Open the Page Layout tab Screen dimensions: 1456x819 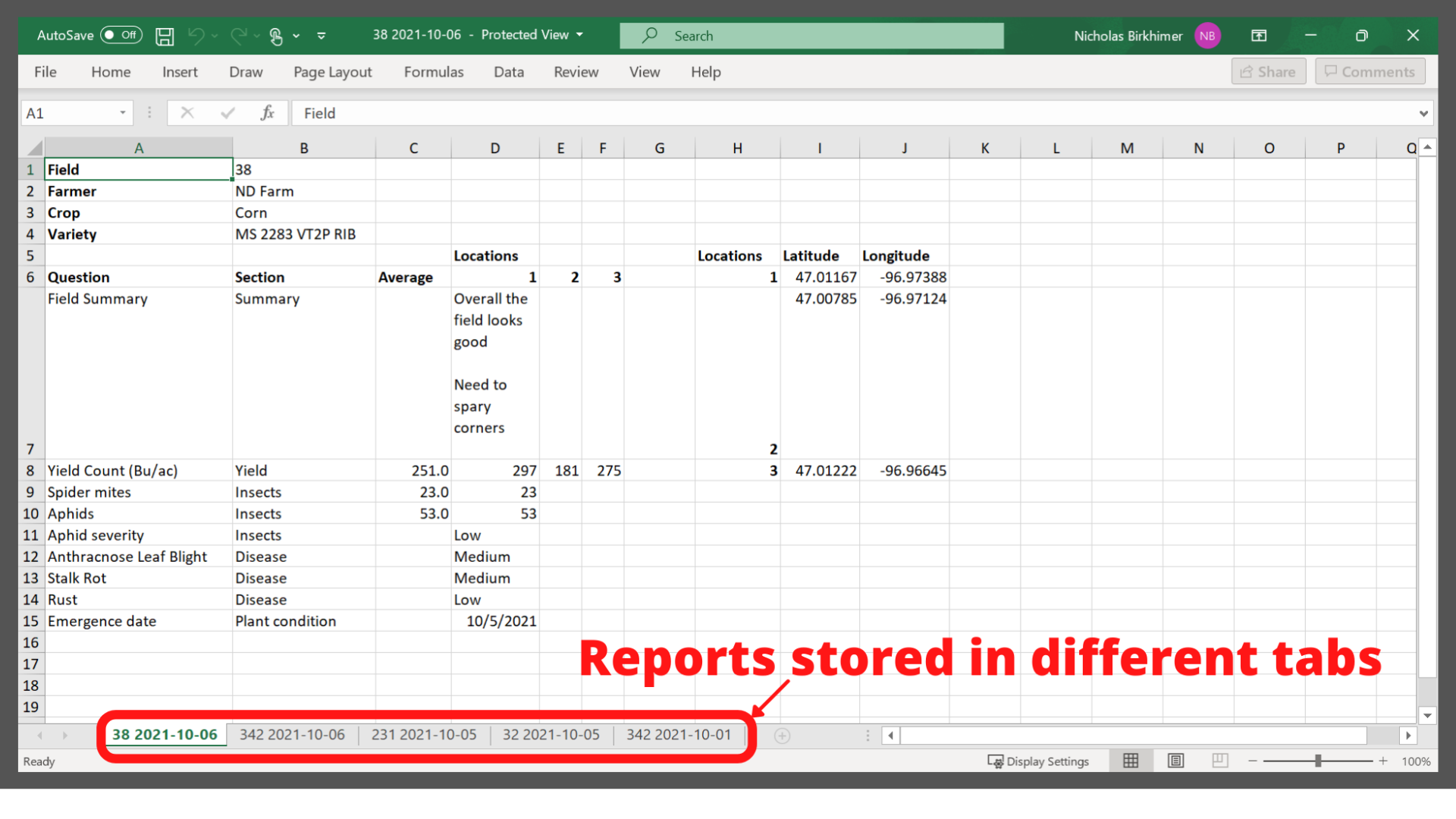(x=333, y=72)
